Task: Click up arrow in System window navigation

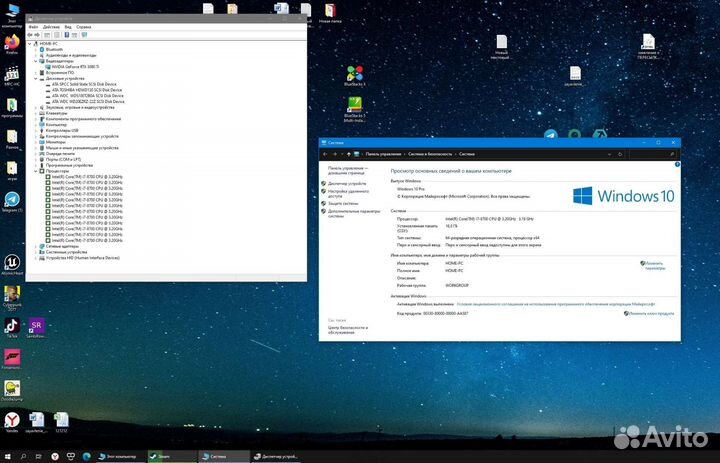Action: [x=349, y=154]
